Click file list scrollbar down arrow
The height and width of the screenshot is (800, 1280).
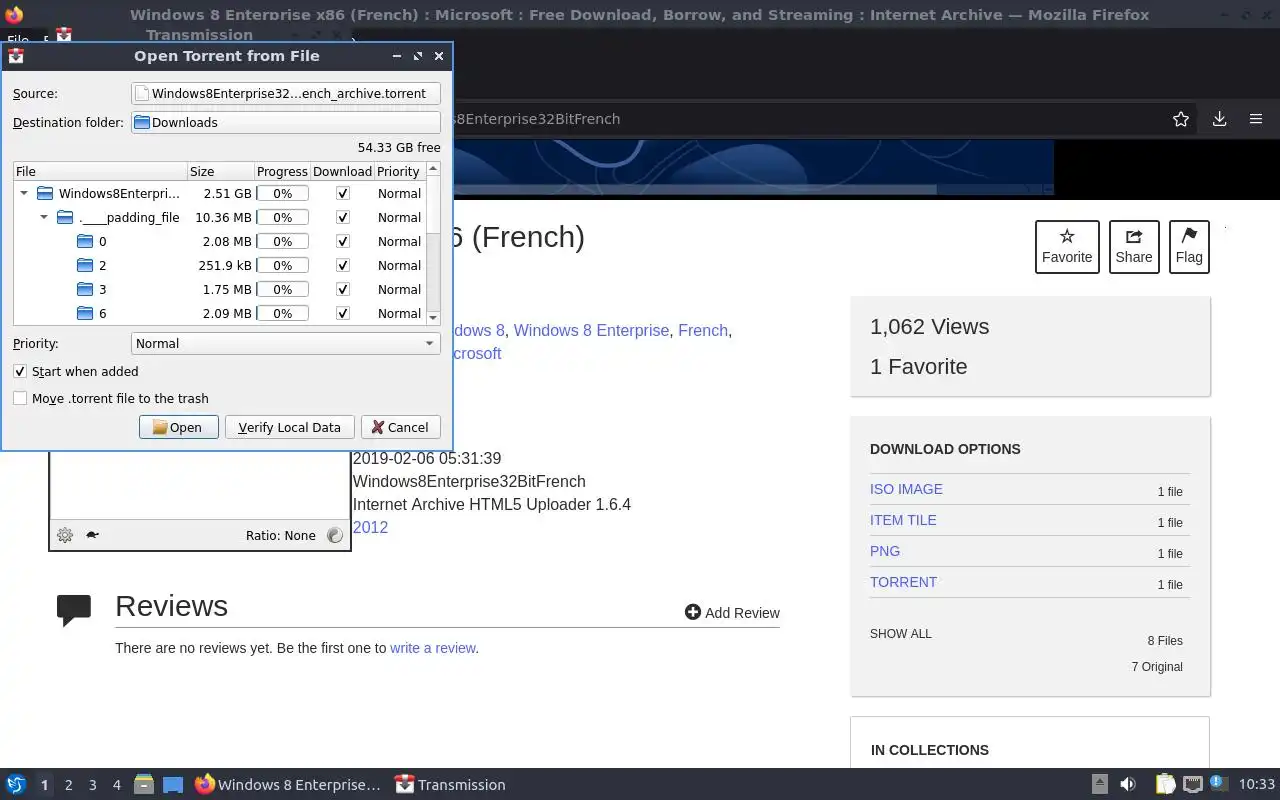pos(433,317)
